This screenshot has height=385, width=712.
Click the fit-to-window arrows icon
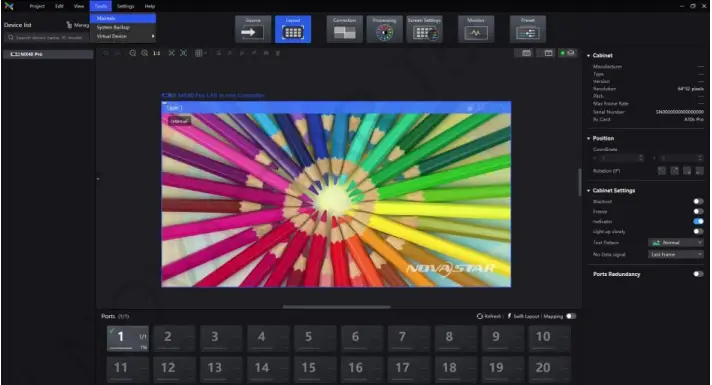click(172, 53)
